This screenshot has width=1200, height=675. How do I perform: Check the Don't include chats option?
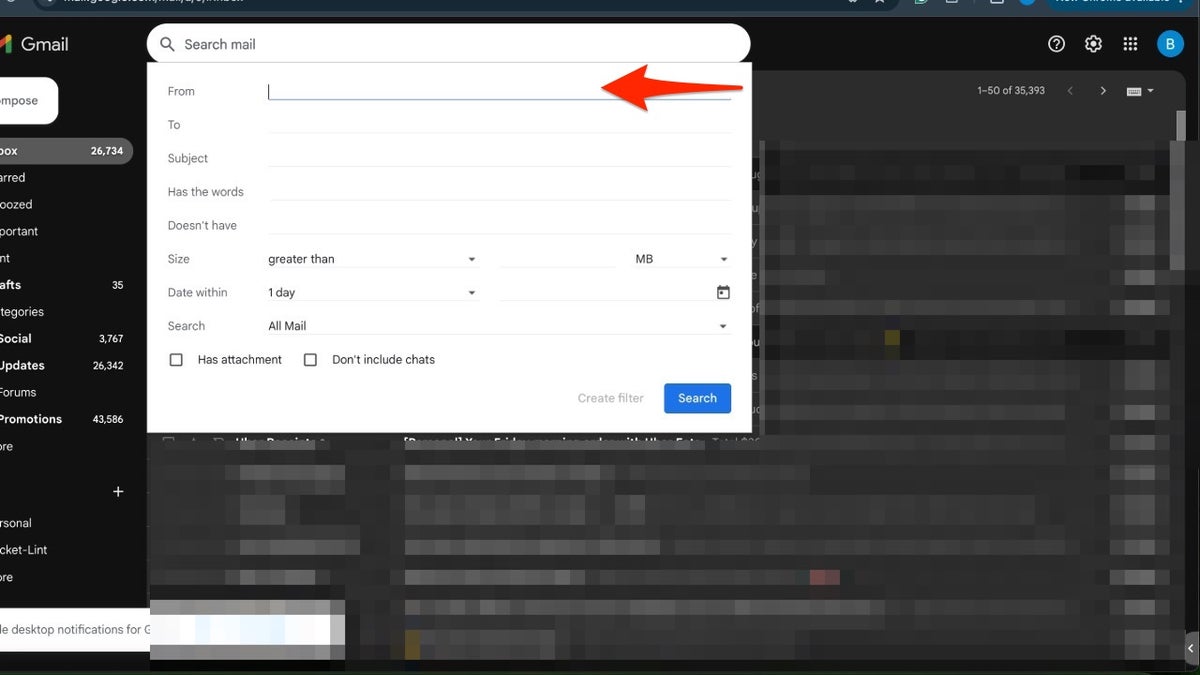click(x=310, y=359)
